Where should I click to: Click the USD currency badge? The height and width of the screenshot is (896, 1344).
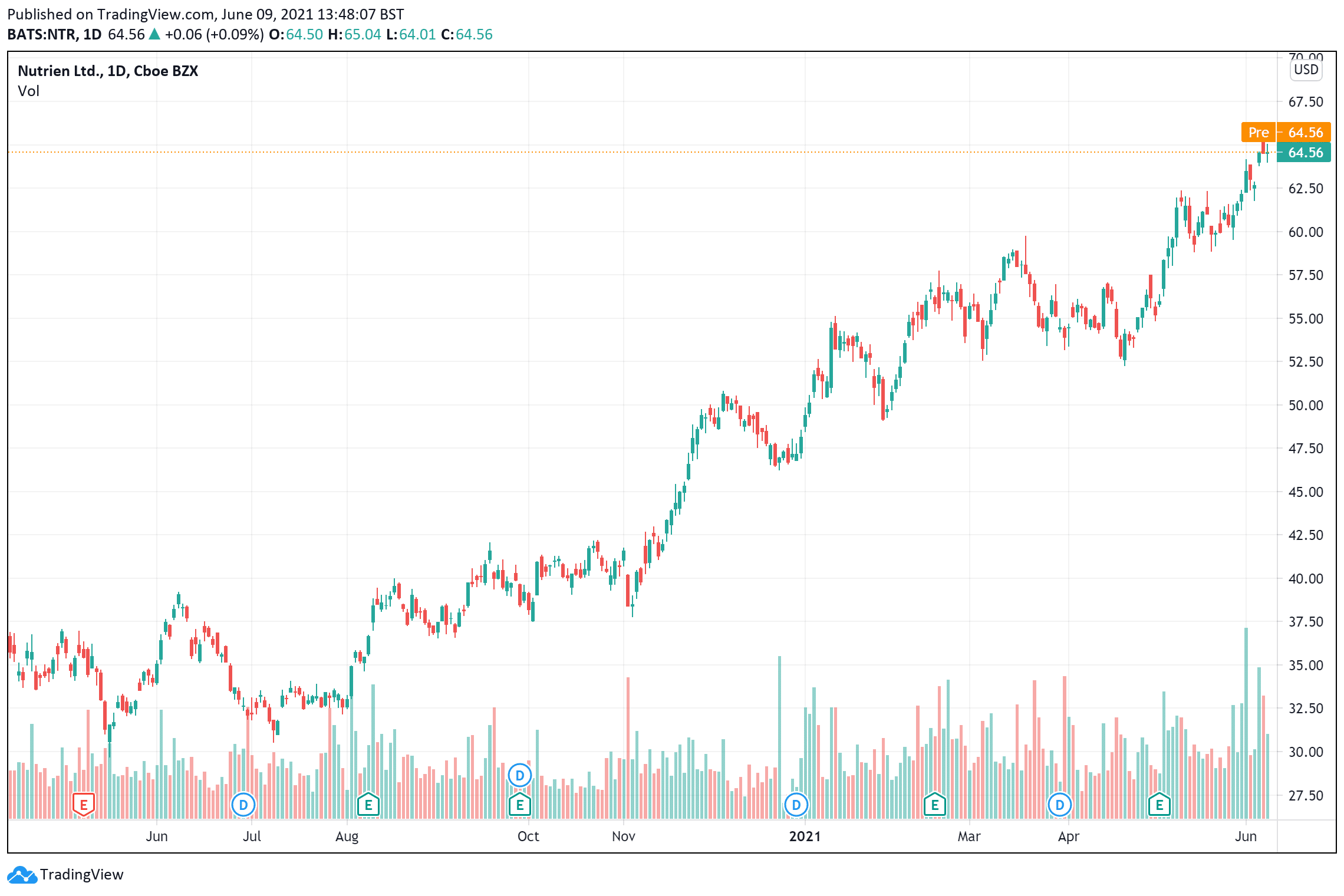tap(1306, 70)
